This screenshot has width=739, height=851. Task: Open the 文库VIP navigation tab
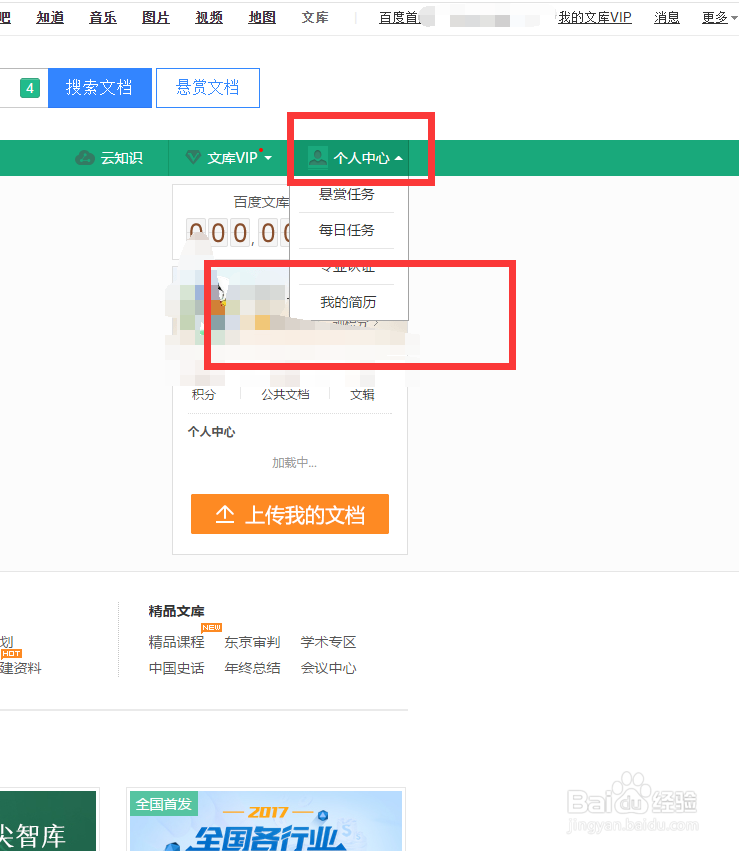[228, 158]
